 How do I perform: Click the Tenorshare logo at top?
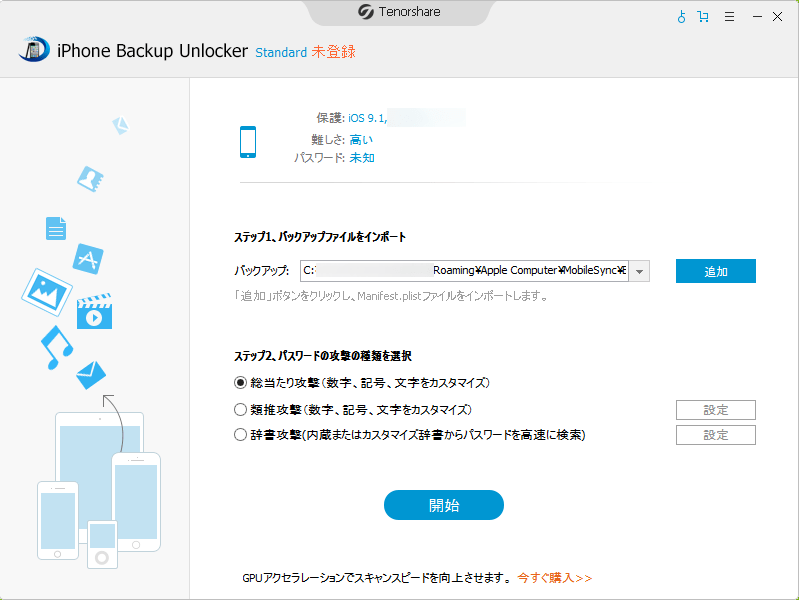[x=399, y=11]
